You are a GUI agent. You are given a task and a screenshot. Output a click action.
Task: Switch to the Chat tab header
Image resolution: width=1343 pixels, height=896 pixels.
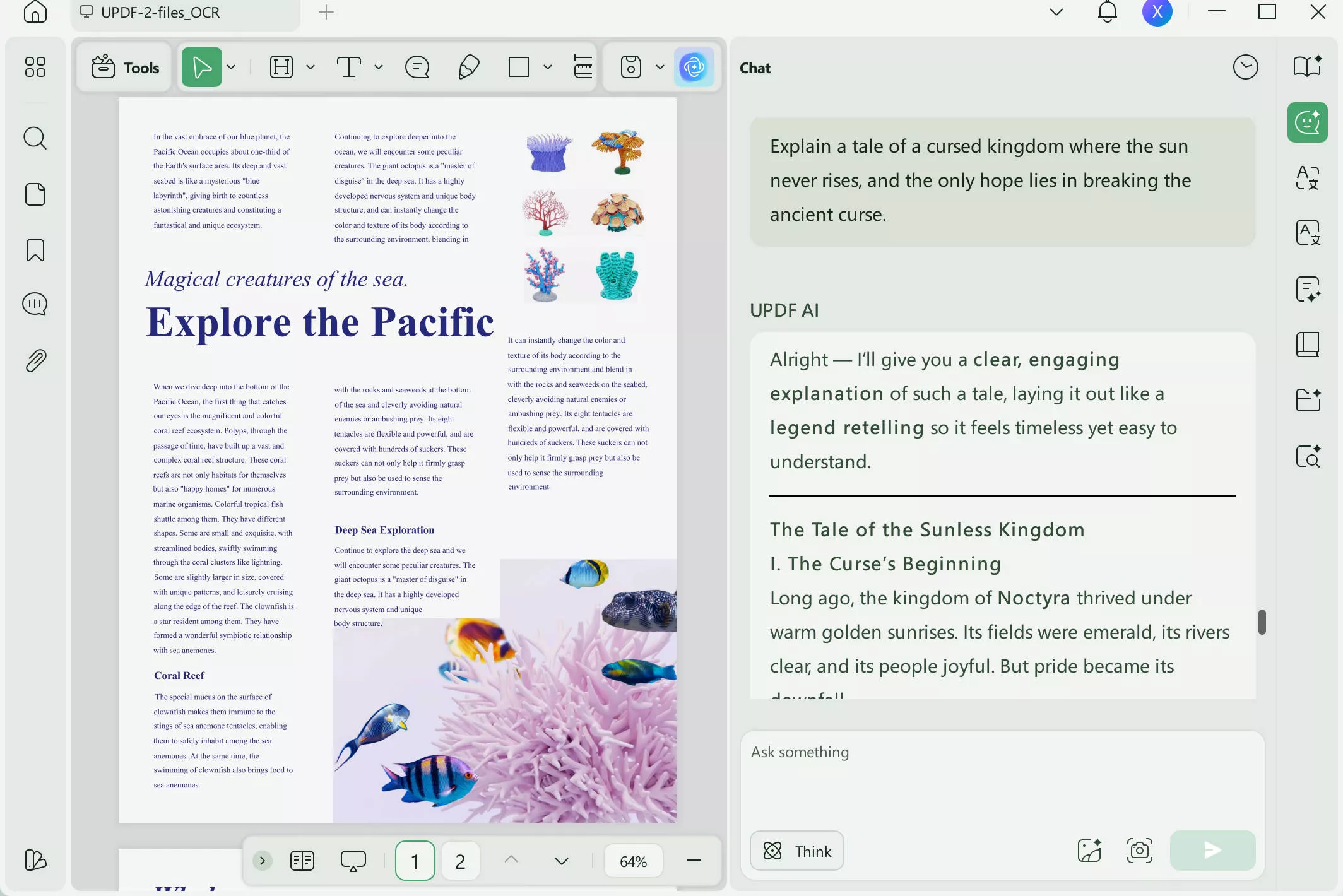tap(754, 68)
